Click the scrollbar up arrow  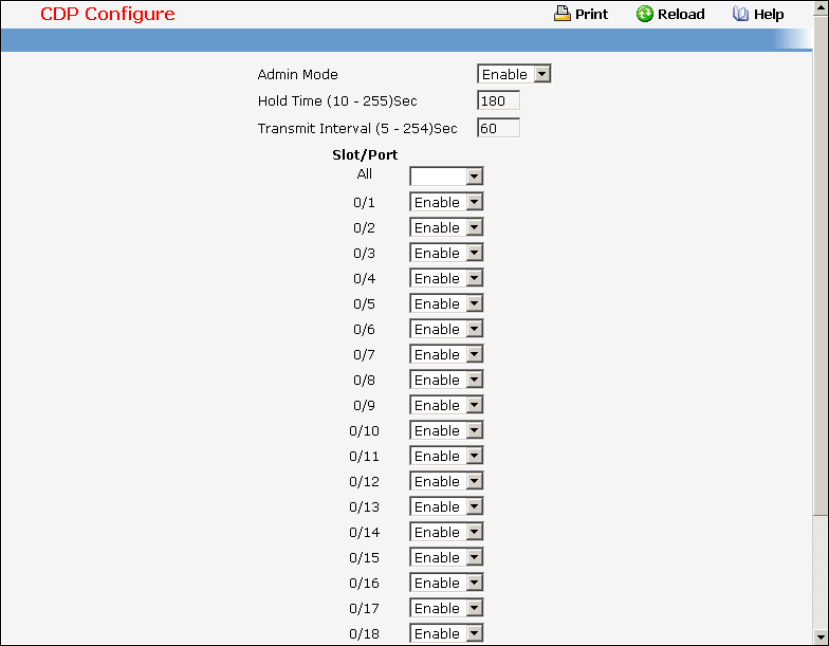pyautogui.click(x=821, y=8)
